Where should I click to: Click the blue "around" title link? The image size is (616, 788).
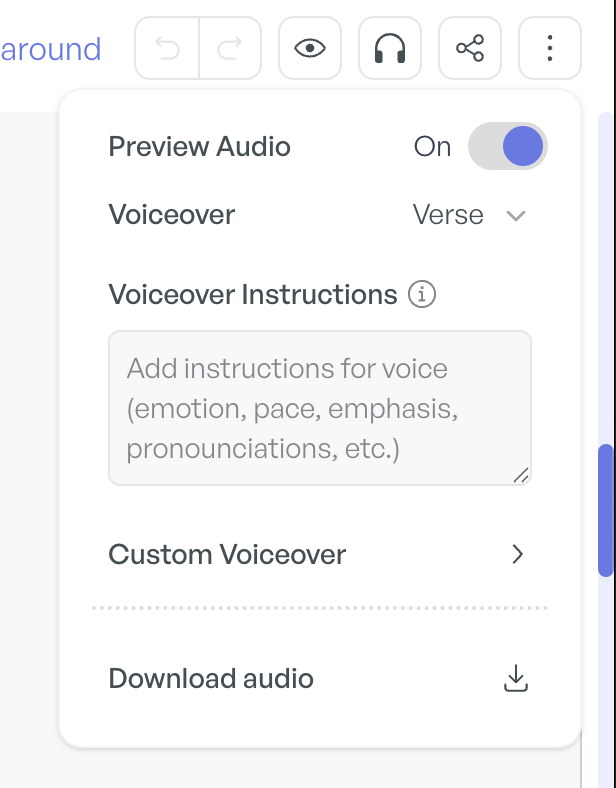pyautogui.click(x=51, y=49)
